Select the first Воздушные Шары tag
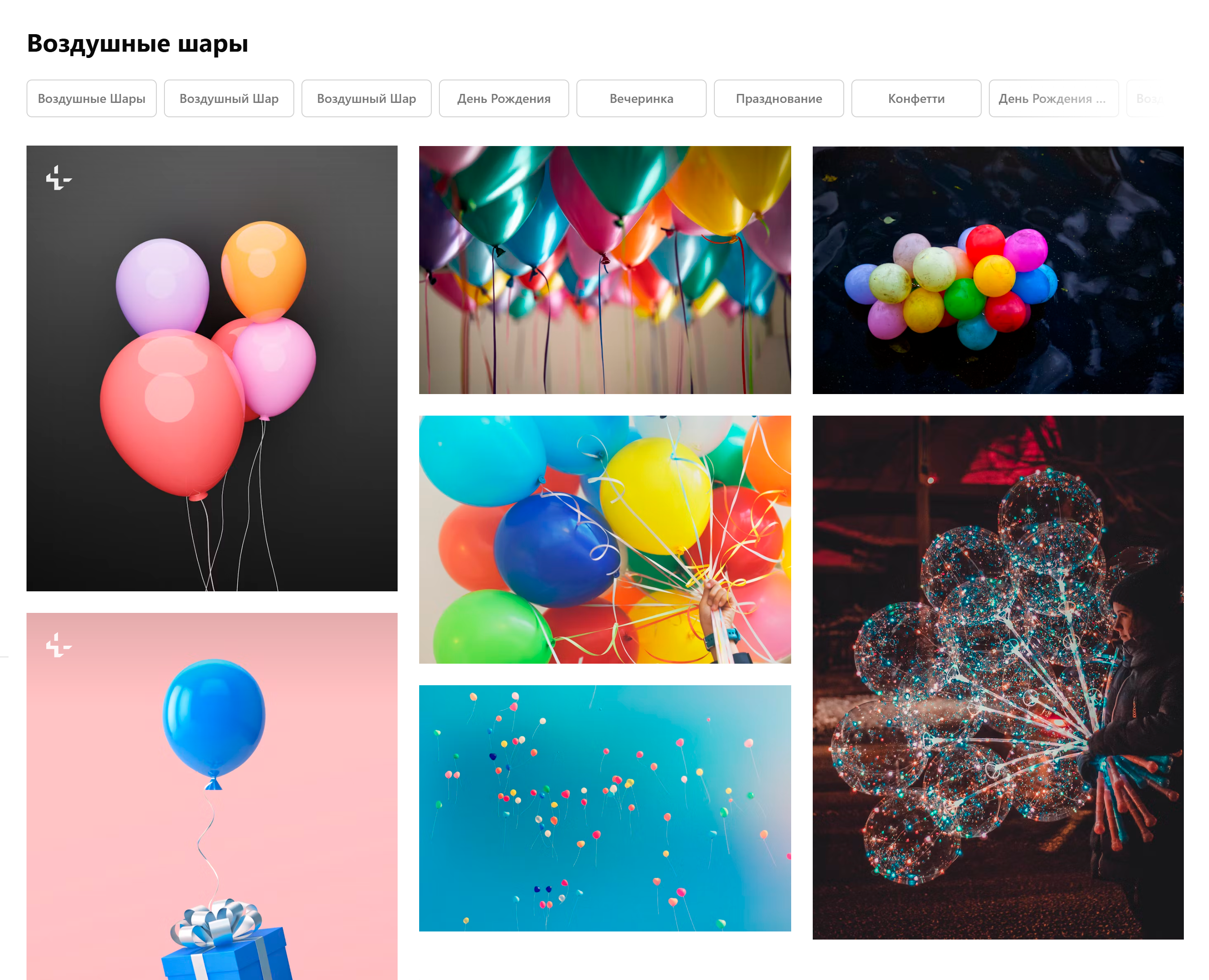Screen dimensions: 1209x980 pyautogui.click(x=92, y=98)
